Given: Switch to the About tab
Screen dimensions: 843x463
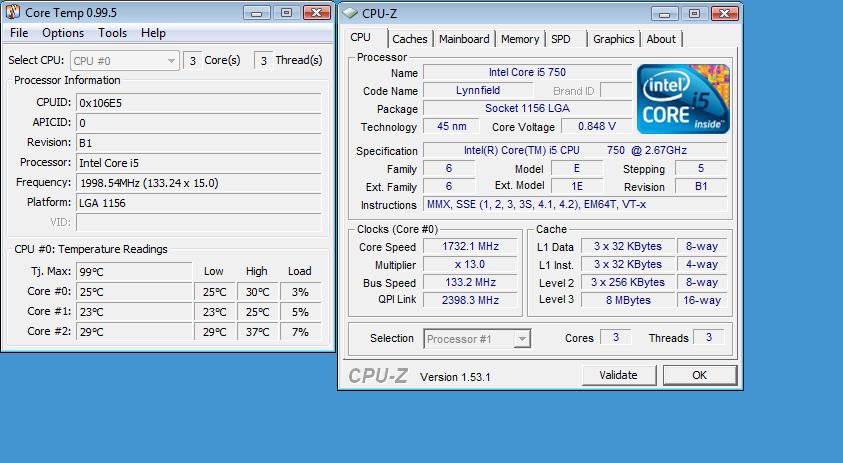Looking at the screenshot, I should [661, 39].
